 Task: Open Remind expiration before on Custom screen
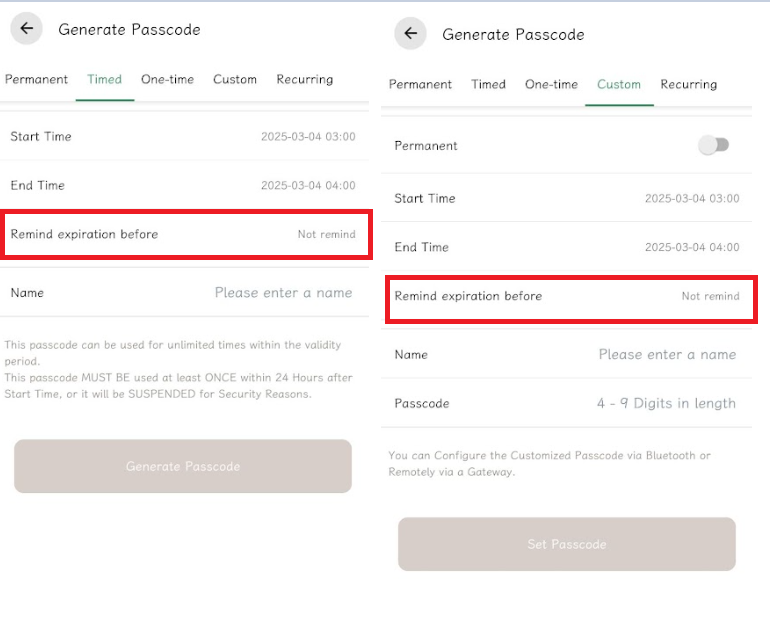(571, 296)
